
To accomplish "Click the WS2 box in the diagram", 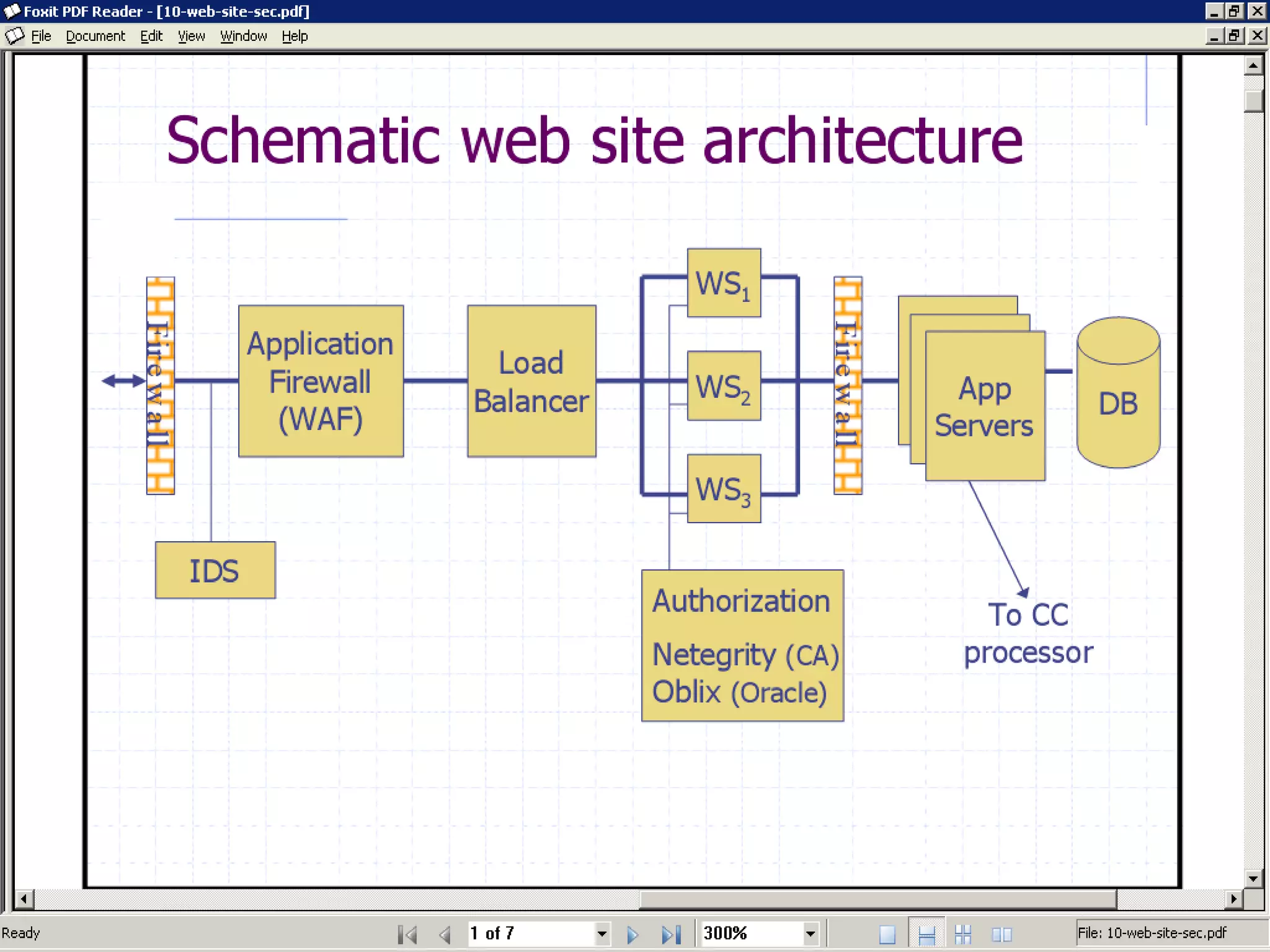I will coord(724,386).
